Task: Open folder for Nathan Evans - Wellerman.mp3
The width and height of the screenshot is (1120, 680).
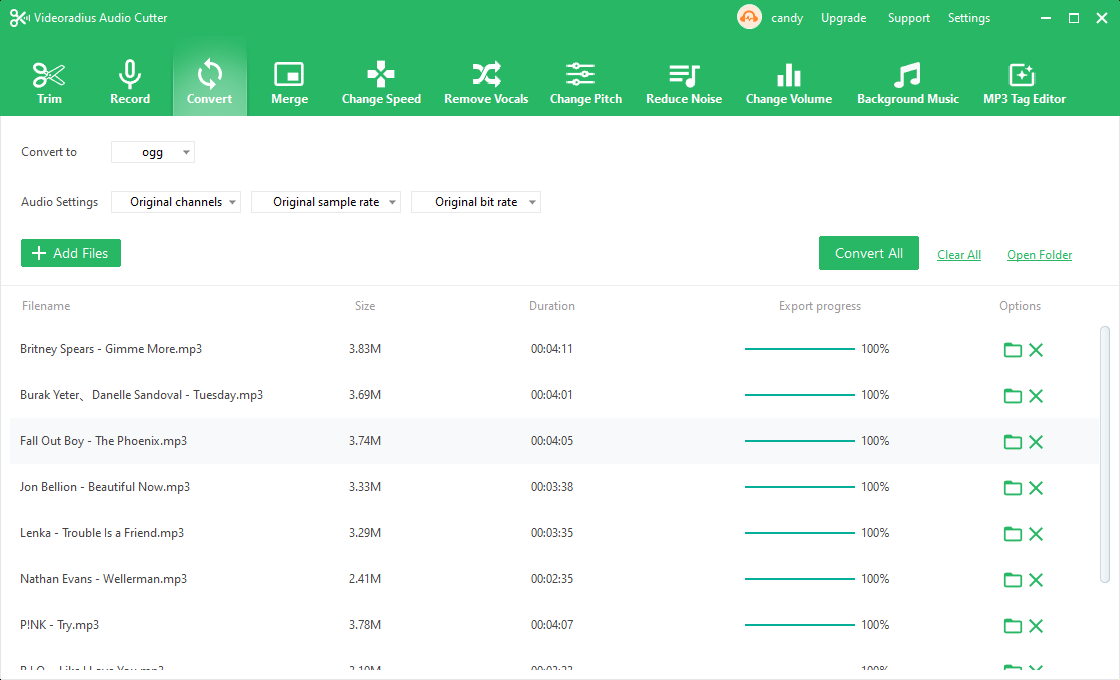Action: [1013, 579]
